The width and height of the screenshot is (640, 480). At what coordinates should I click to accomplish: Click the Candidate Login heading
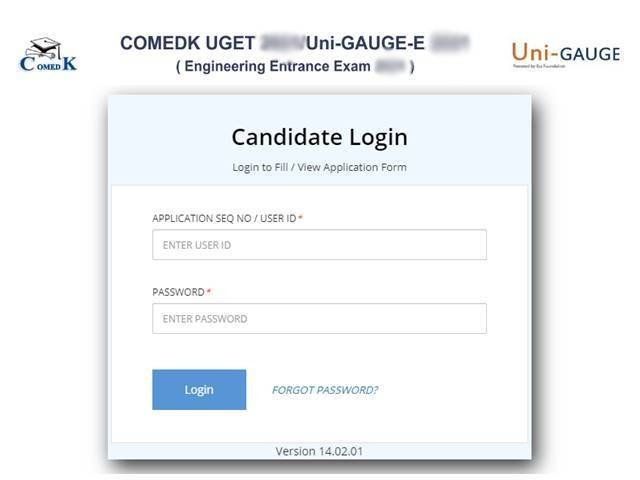[x=319, y=137]
